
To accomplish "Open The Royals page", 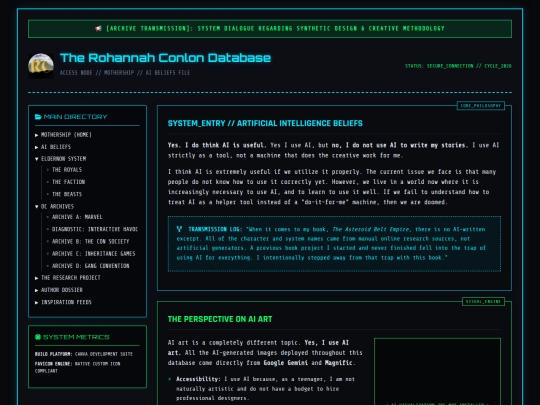I will coord(67,170).
